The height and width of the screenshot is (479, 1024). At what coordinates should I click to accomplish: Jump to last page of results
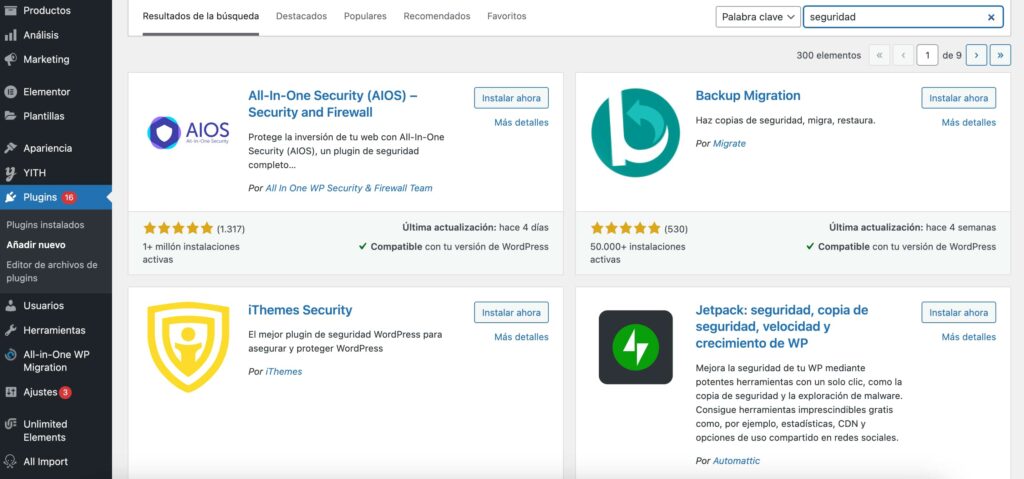pyautogui.click(x=1000, y=56)
